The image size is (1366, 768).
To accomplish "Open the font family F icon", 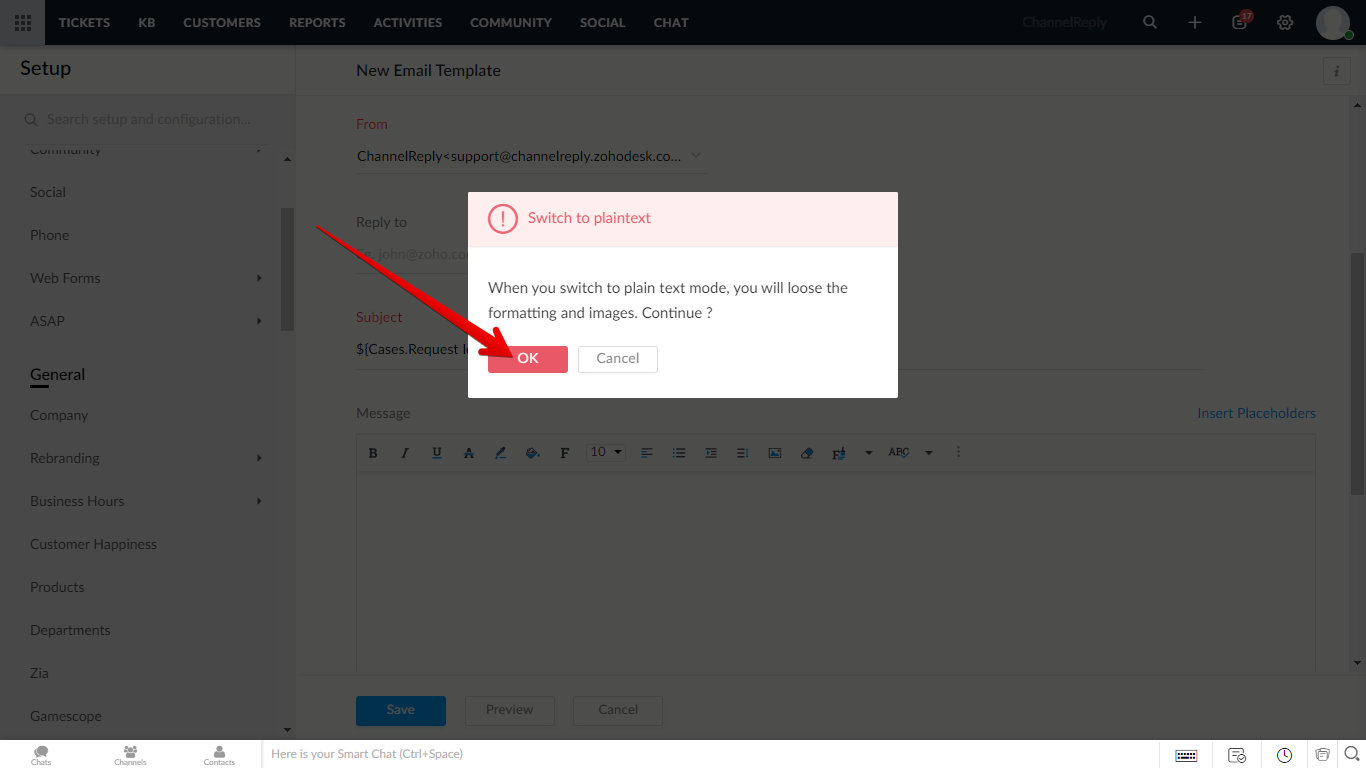I will click(565, 453).
